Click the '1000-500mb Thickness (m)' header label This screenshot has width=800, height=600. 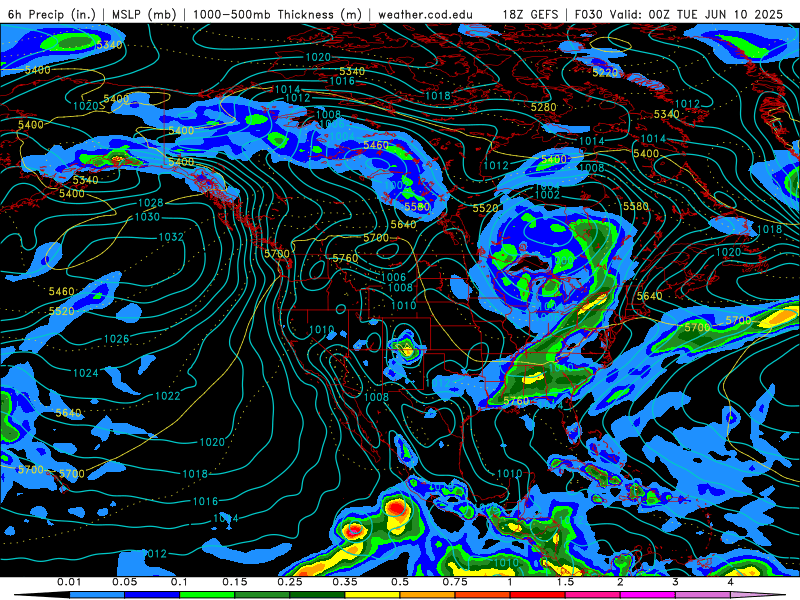click(277, 14)
